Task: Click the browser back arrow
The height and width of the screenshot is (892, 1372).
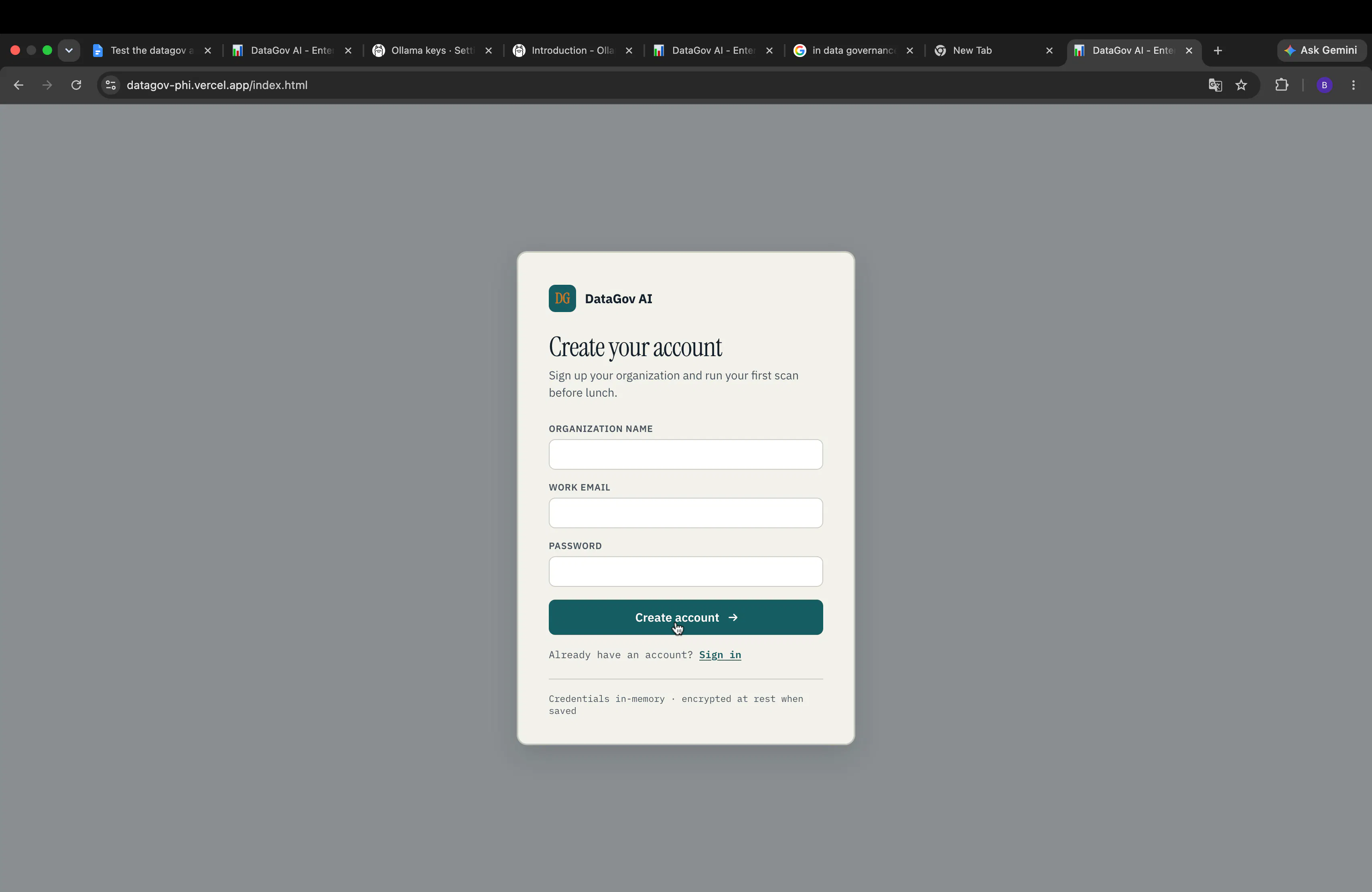Action: pyautogui.click(x=18, y=85)
